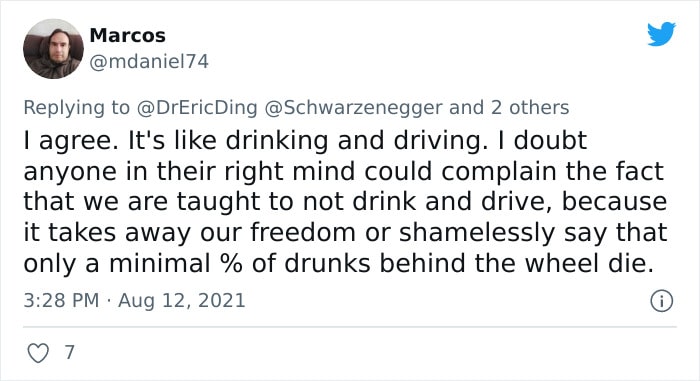This screenshot has height=381, width=700.
Task: Click the "Replying to" label
Action: click(76, 108)
